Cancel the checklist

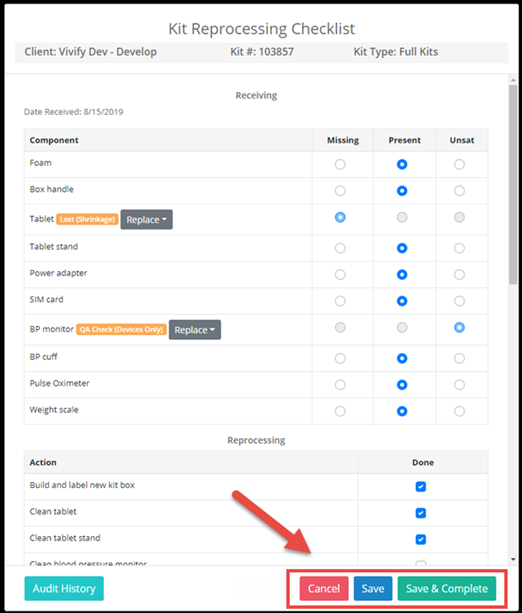(x=324, y=589)
